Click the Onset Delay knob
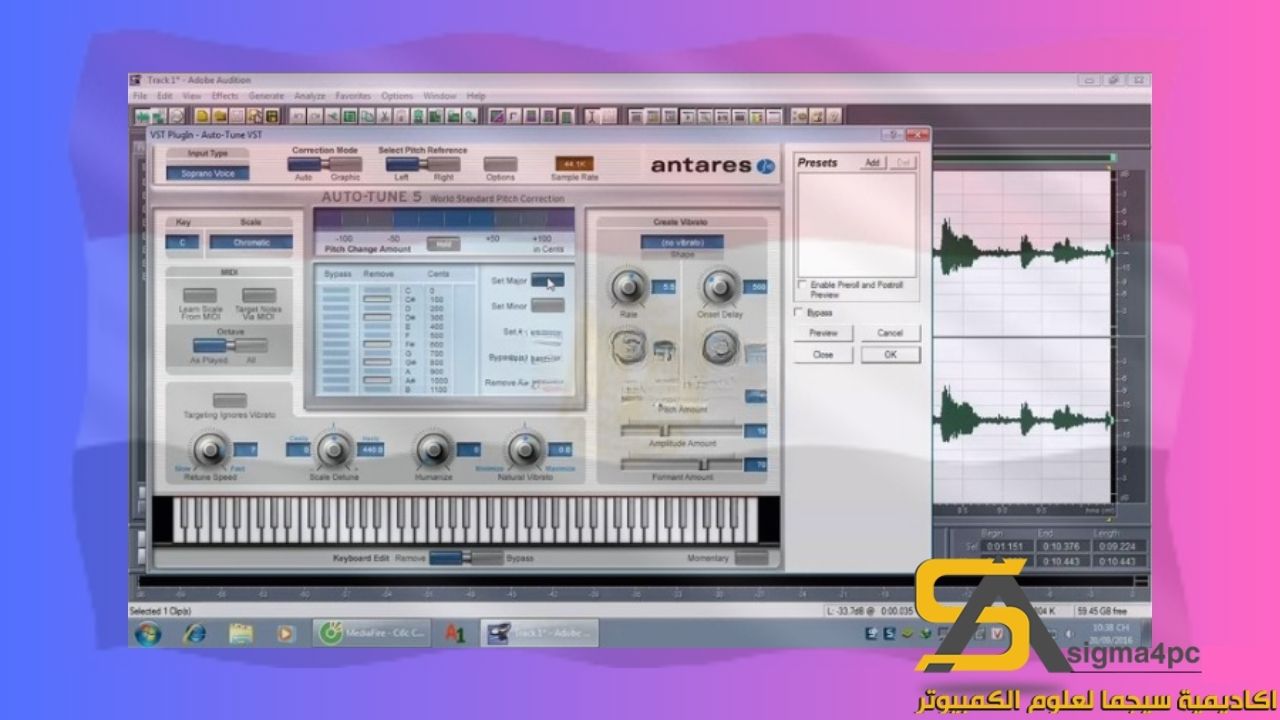This screenshot has width=1280, height=720. click(719, 288)
